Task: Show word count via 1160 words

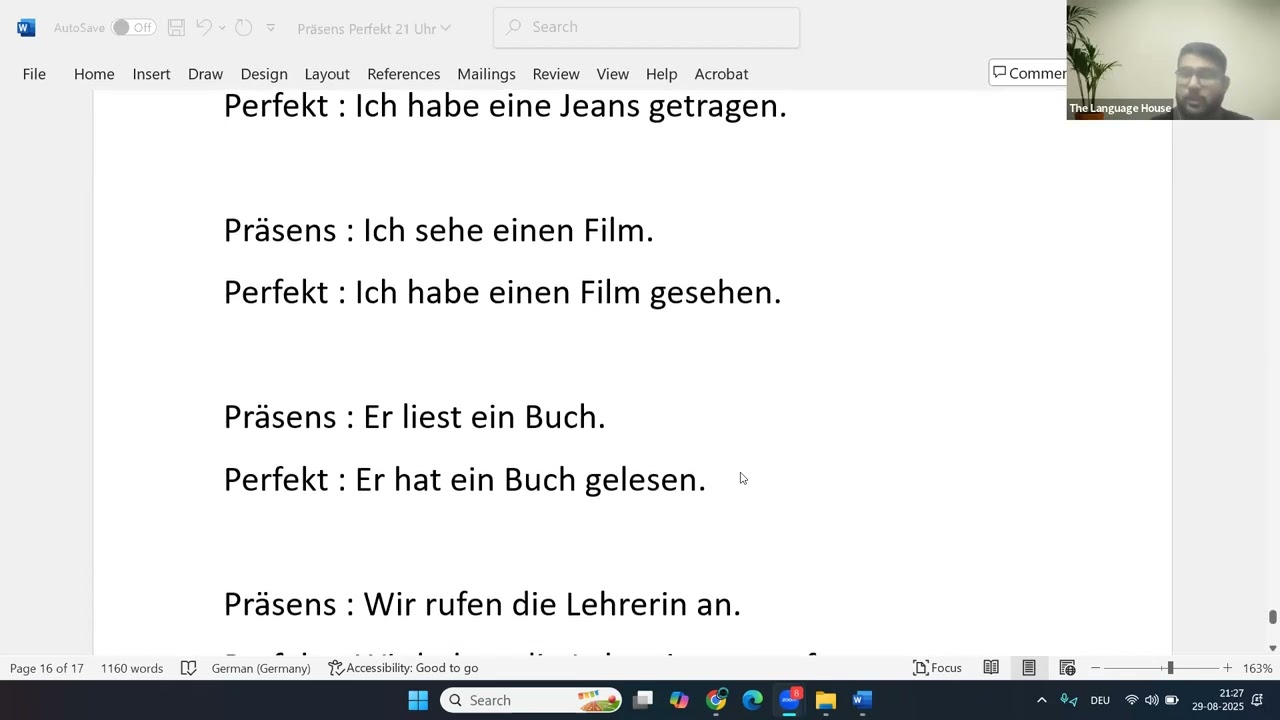Action: [x=132, y=668]
